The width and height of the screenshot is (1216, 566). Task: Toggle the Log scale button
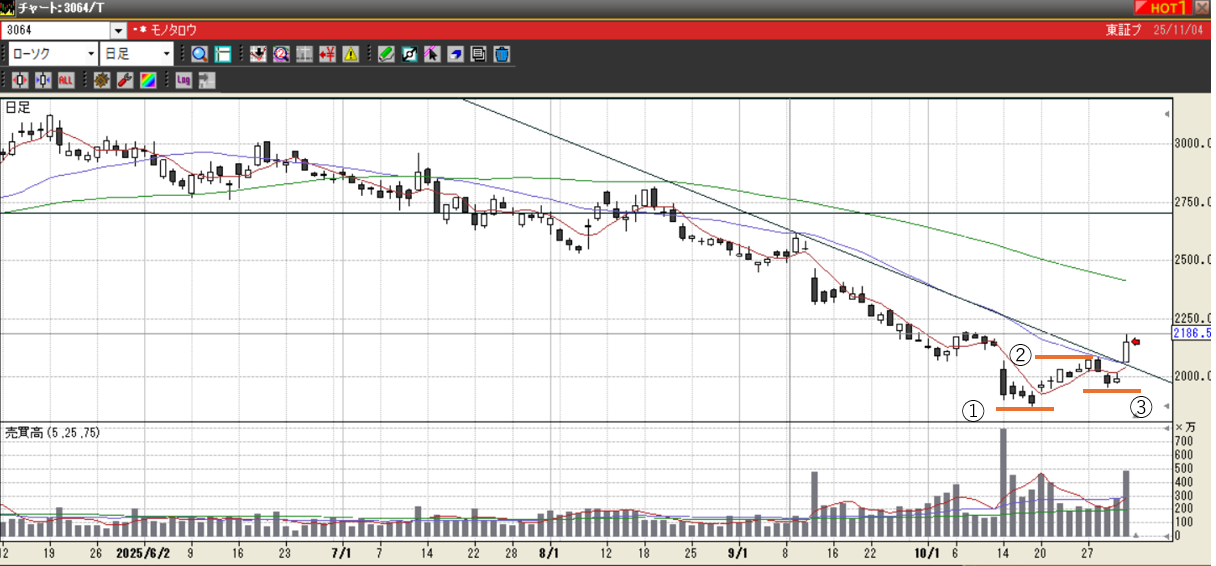click(183, 80)
